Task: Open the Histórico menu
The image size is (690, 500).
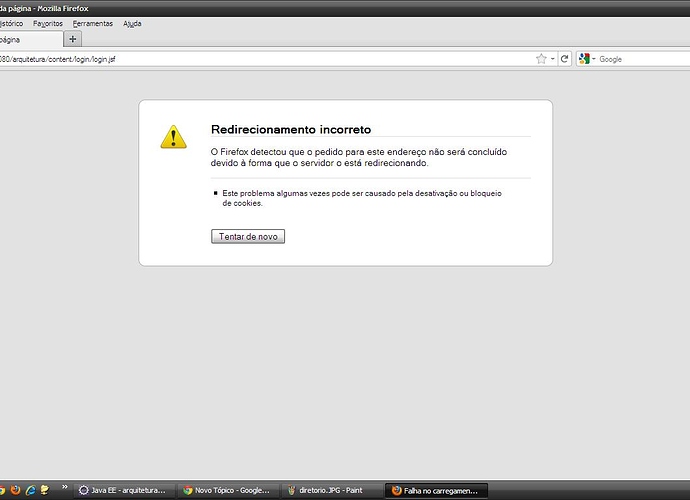Action: 11,24
